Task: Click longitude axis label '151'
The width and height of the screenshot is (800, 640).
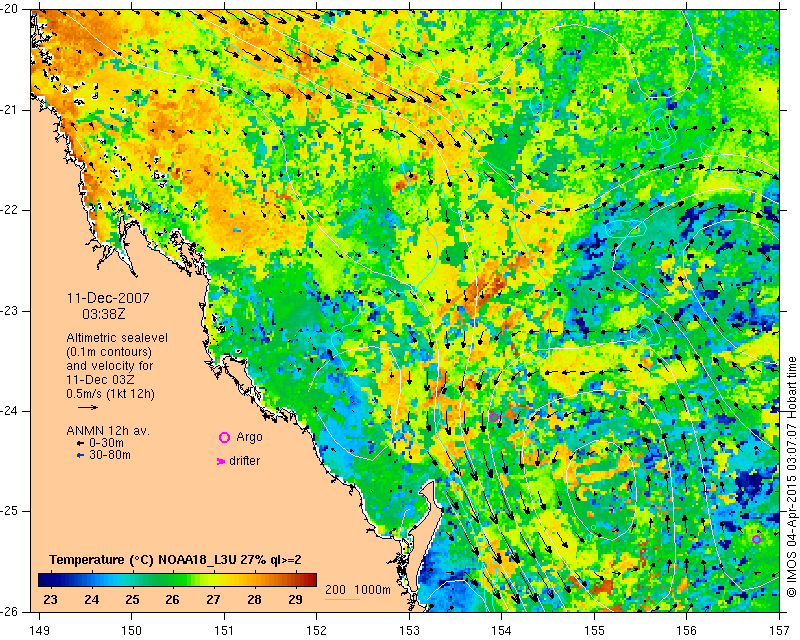Action: [224, 630]
